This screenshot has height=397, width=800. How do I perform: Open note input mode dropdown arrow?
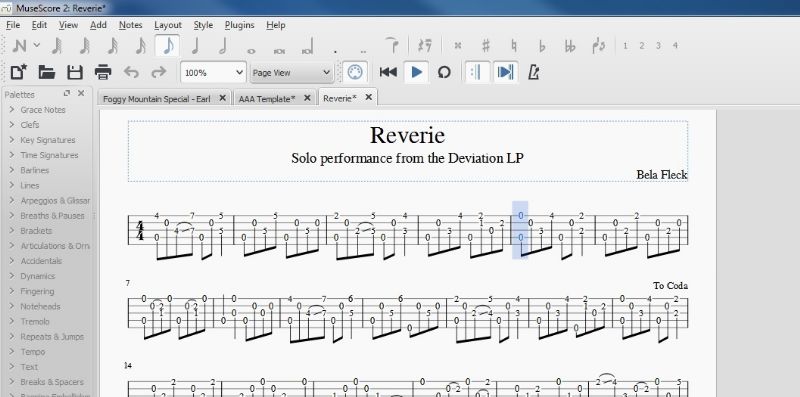pyautogui.click(x=37, y=45)
